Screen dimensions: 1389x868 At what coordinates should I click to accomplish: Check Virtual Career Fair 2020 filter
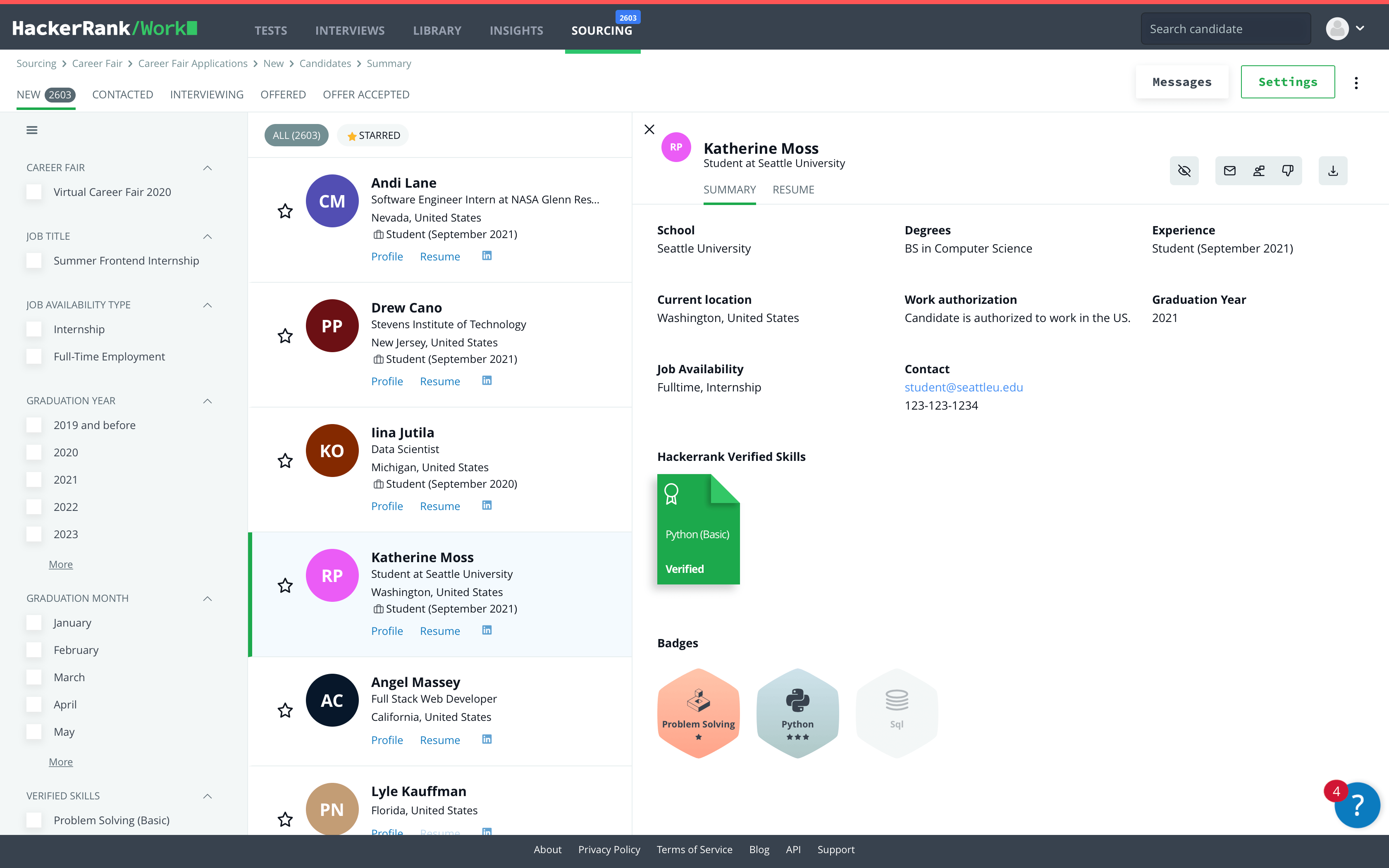(34, 192)
